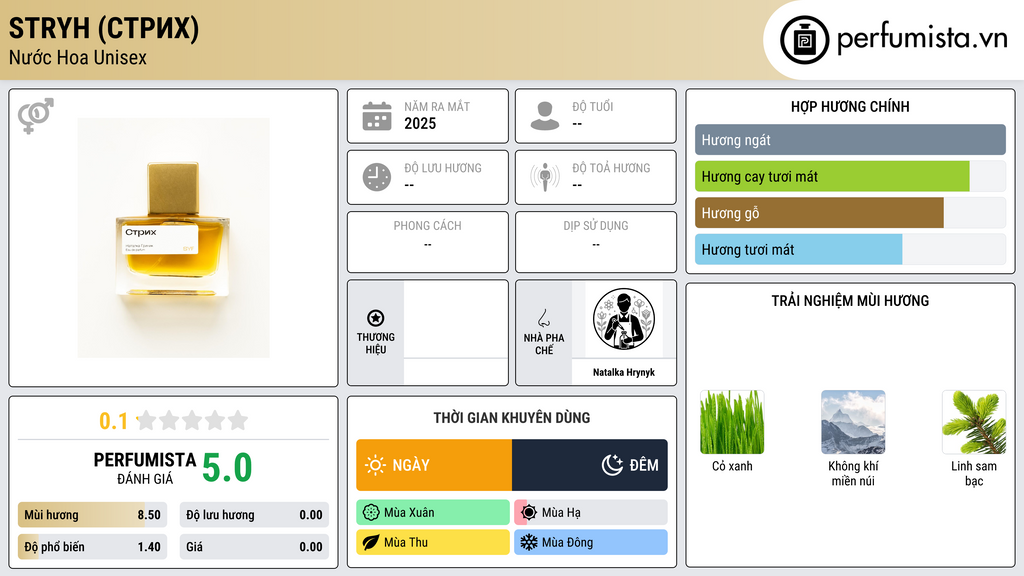Click the Hương ngát accord bar
This screenshot has height=576, width=1024.
tap(850, 140)
